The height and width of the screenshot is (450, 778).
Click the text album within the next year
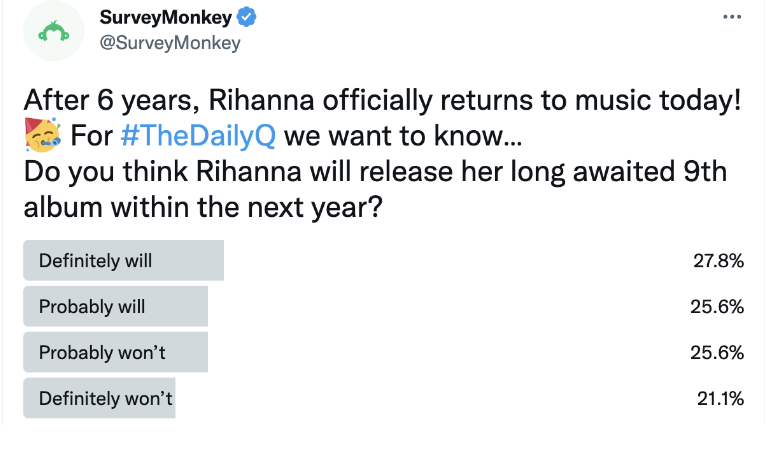pos(203,207)
